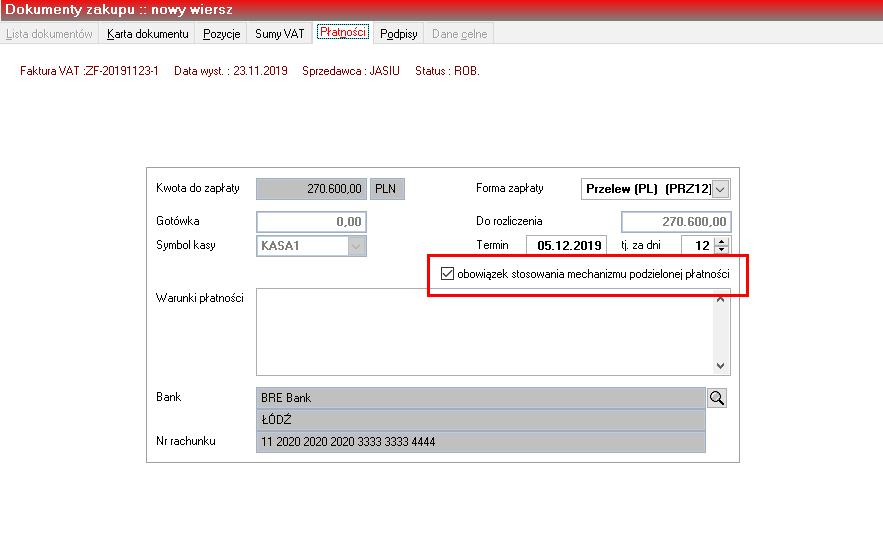Open Lista dokumentów tab

click(x=49, y=34)
